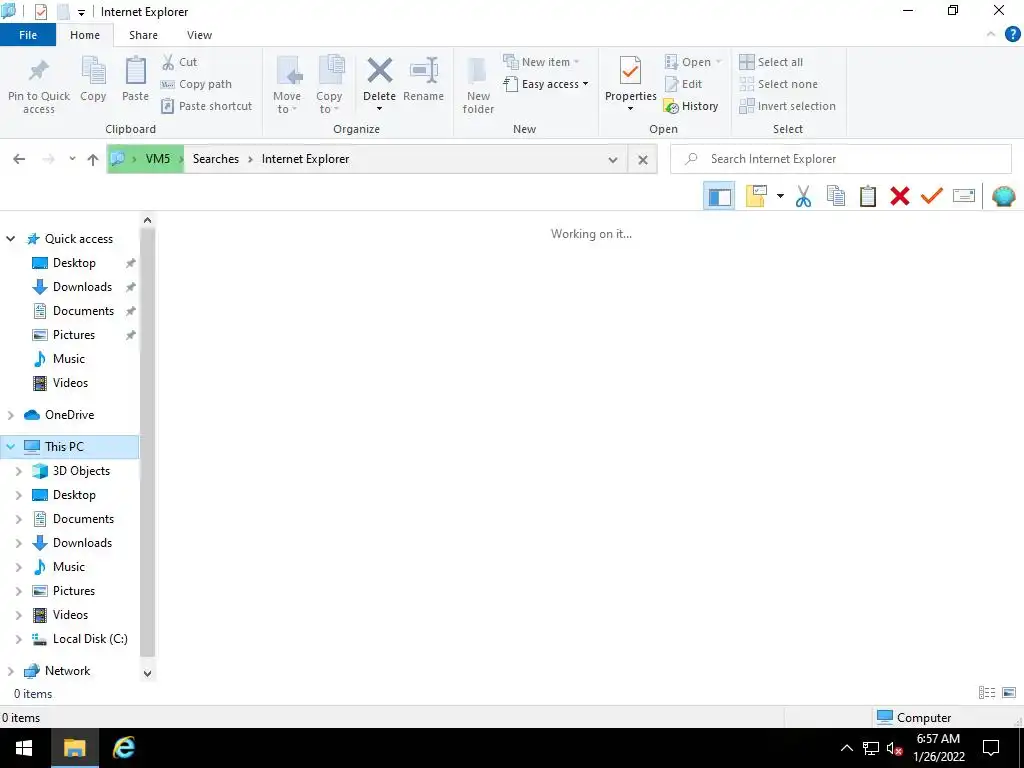This screenshot has height=768, width=1024.
Task: Switch to the Home tab
Action: [x=85, y=35]
